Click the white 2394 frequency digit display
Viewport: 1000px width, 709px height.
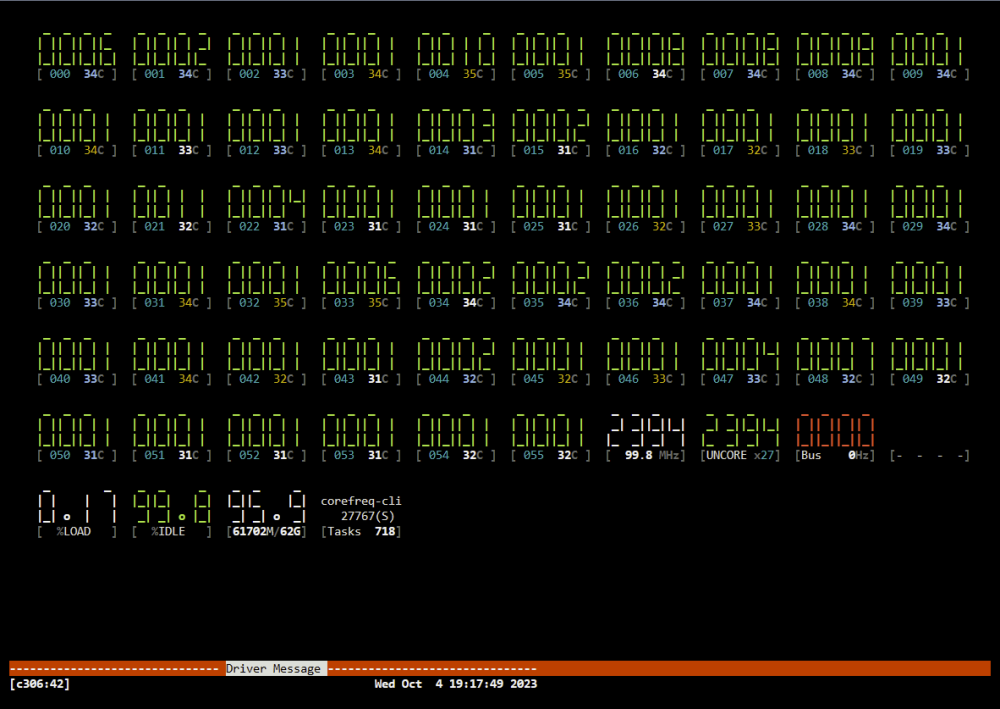[645, 431]
